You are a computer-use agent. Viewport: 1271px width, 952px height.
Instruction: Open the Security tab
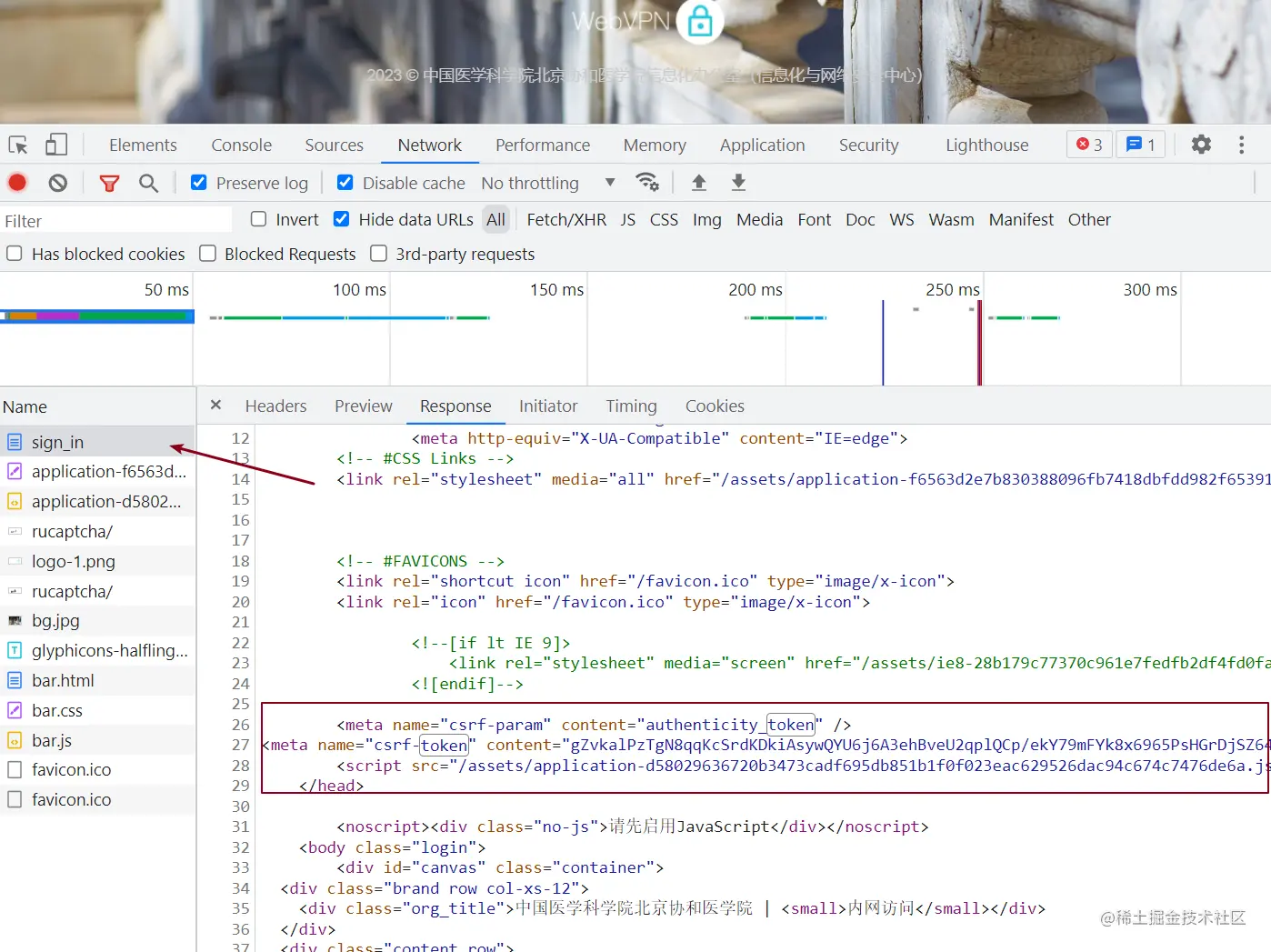868,145
